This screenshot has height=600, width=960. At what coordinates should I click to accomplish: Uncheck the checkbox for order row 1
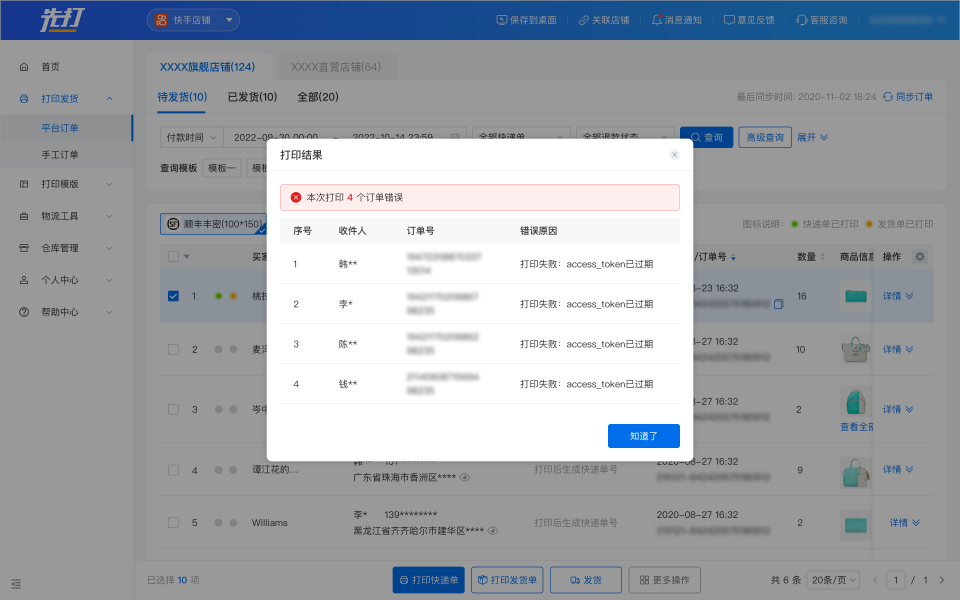pyautogui.click(x=173, y=296)
